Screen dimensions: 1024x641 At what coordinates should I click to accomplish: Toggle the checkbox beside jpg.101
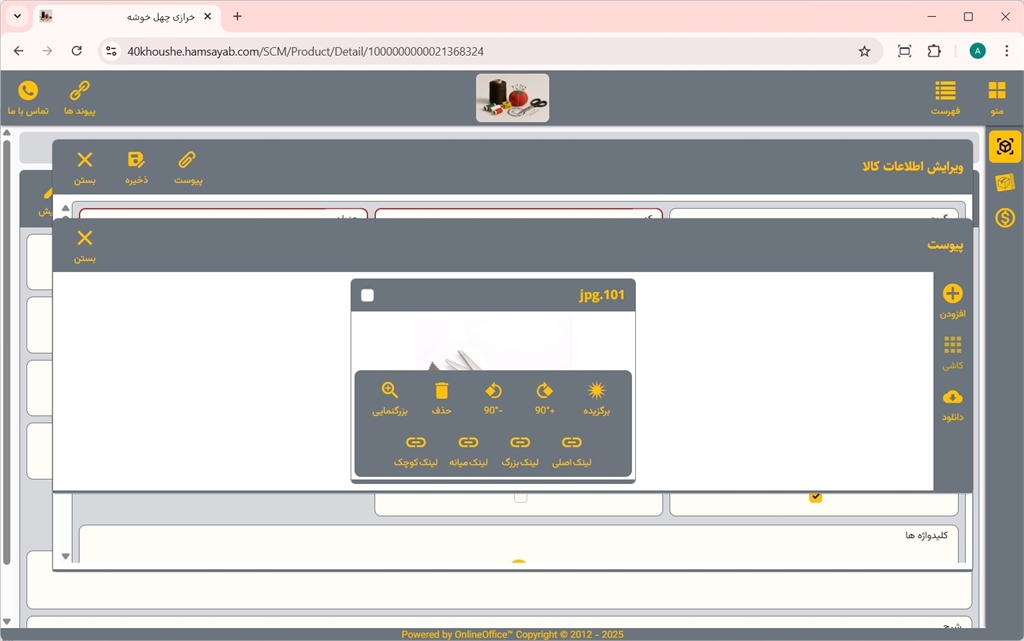pos(368,295)
